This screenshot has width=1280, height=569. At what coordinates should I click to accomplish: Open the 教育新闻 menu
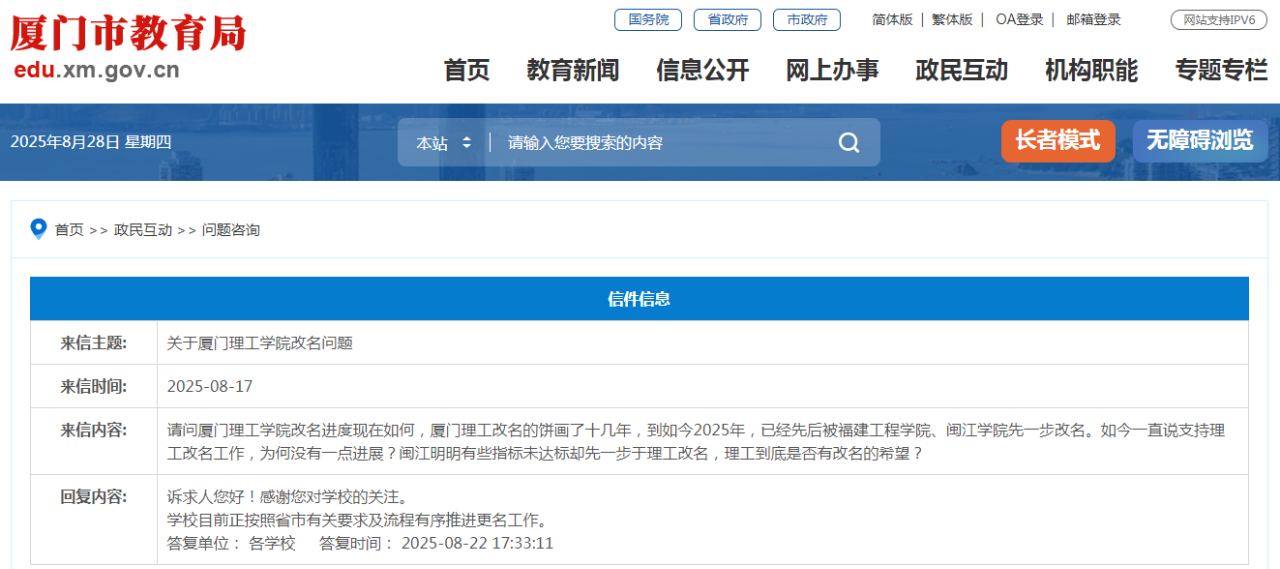pyautogui.click(x=573, y=70)
